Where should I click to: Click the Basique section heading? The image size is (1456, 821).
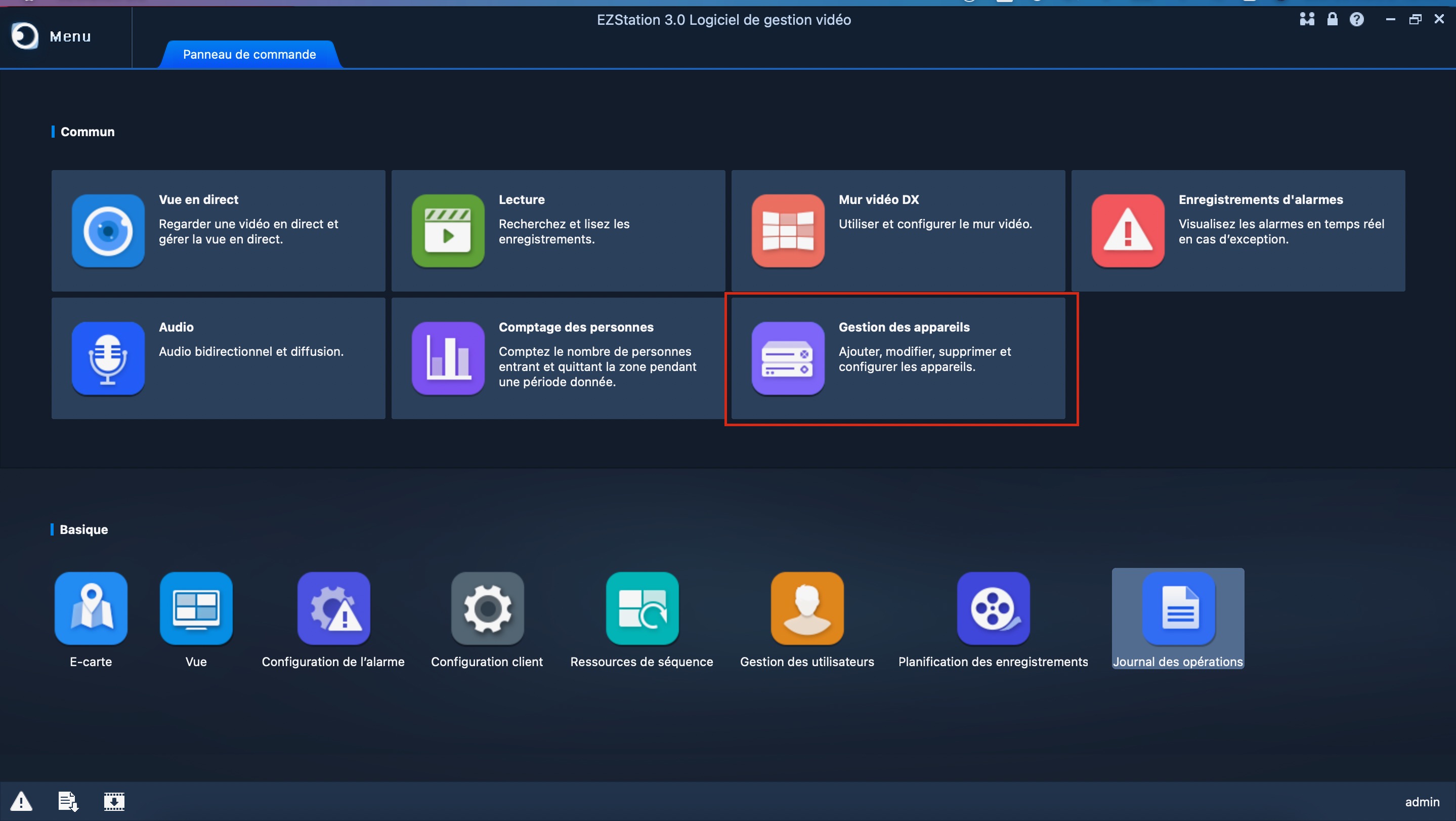[x=83, y=529]
